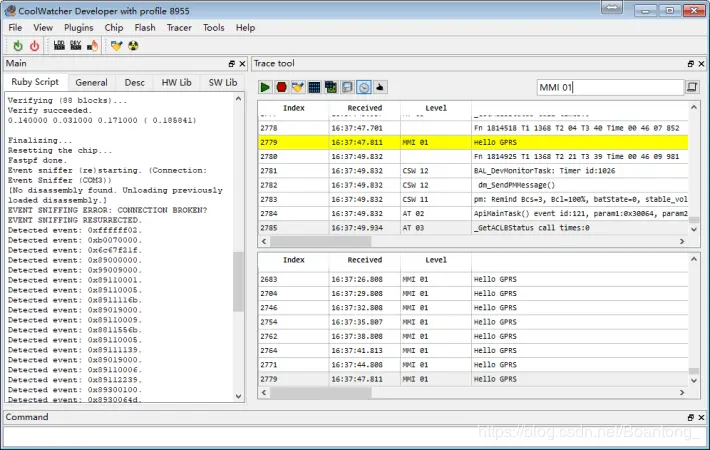Open the Tracer menu
The image size is (710, 450).
click(x=179, y=28)
